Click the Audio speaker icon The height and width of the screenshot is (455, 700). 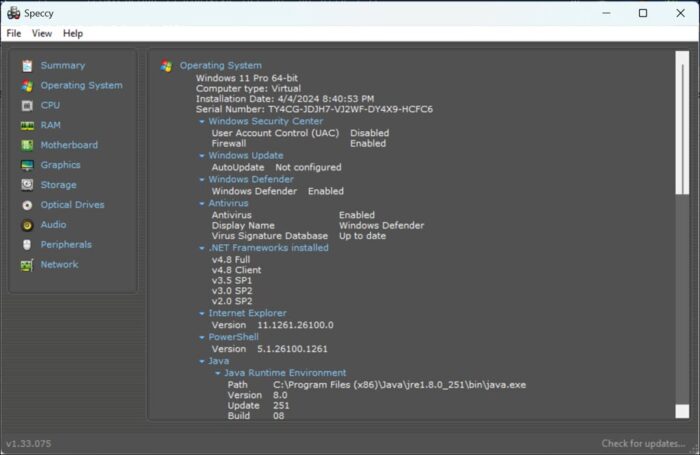(x=27, y=225)
